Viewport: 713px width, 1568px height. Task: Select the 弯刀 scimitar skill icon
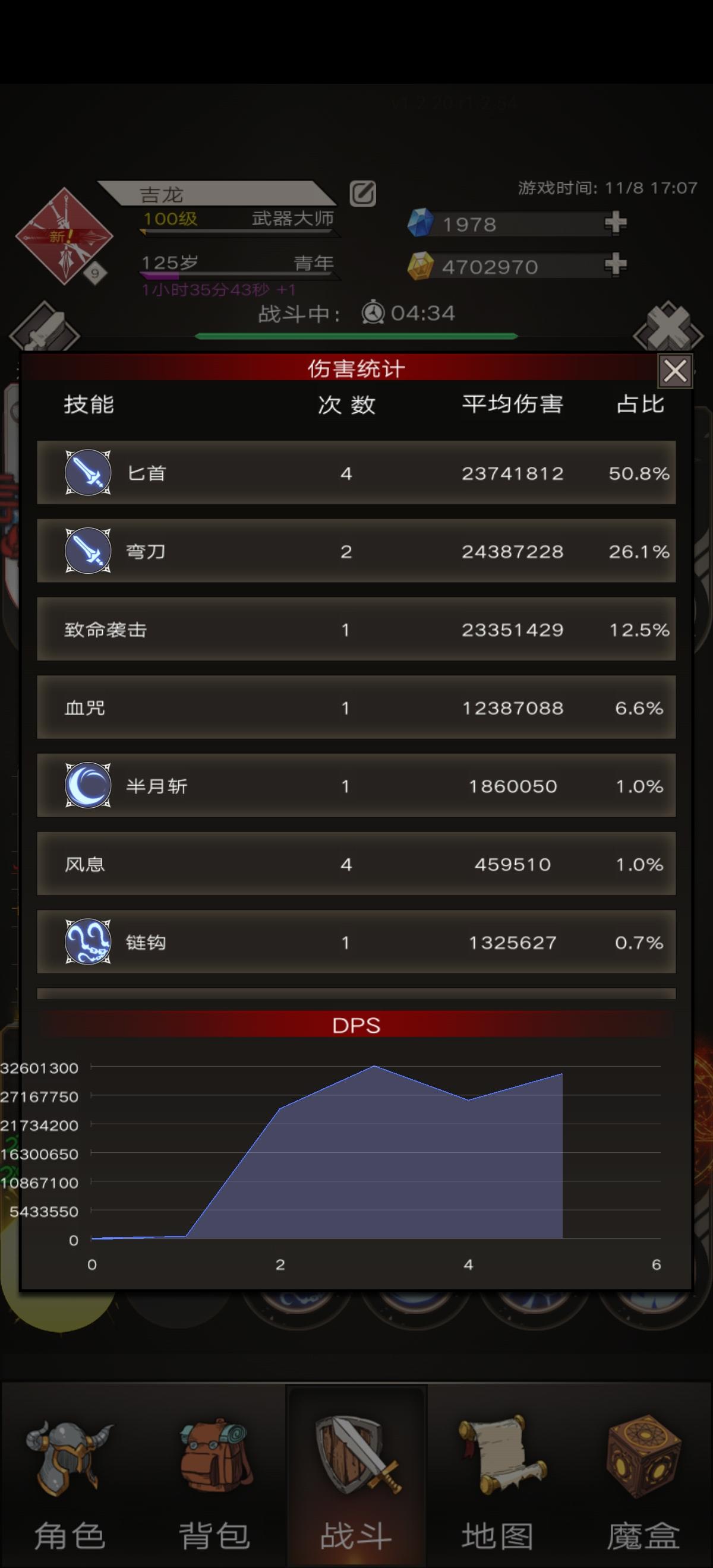pyautogui.click(x=89, y=551)
